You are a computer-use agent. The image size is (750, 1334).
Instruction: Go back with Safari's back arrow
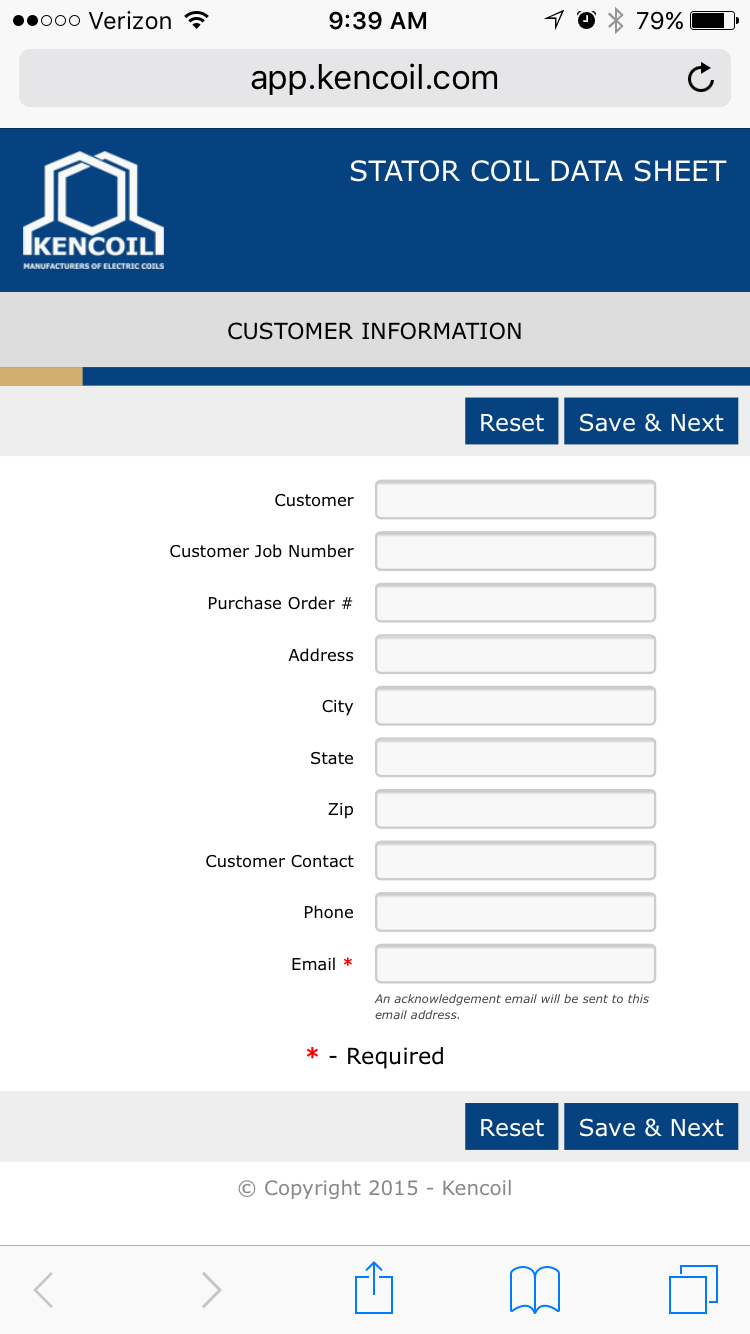[x=43, y=1290]
